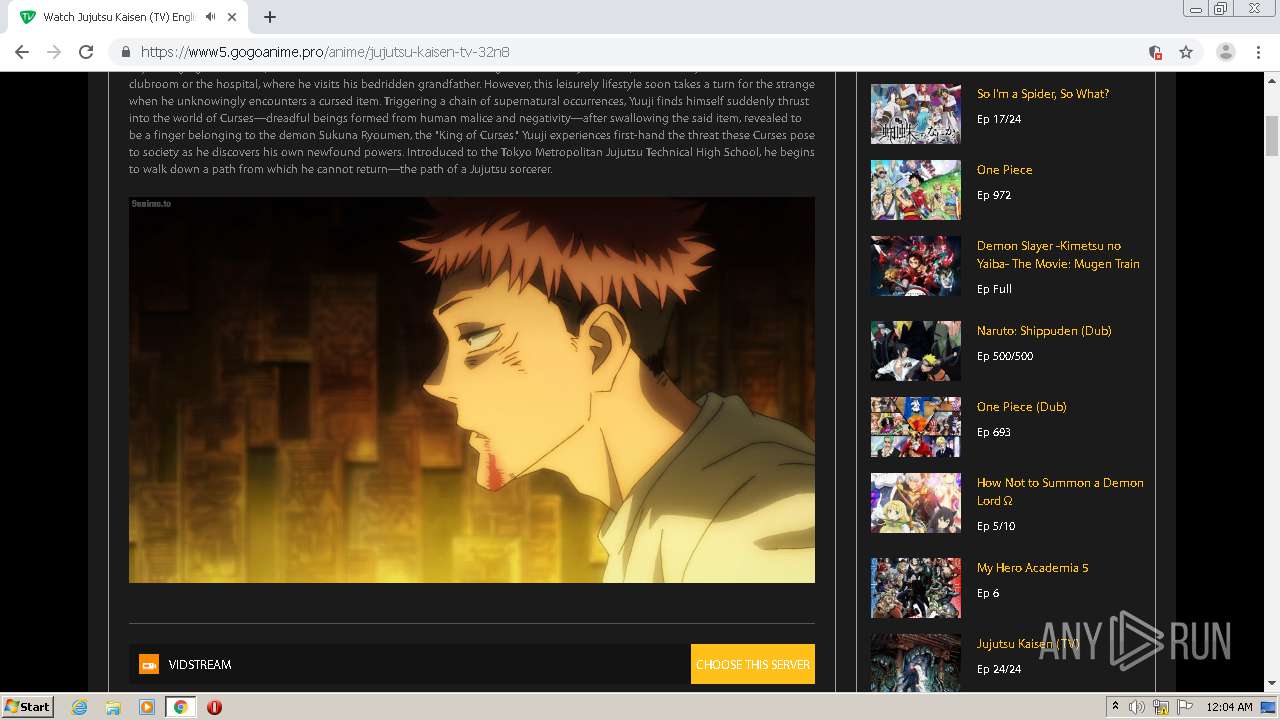1280x720 pixels.
Task: Go back with the browser back arrow
Action: pos(22,52)
